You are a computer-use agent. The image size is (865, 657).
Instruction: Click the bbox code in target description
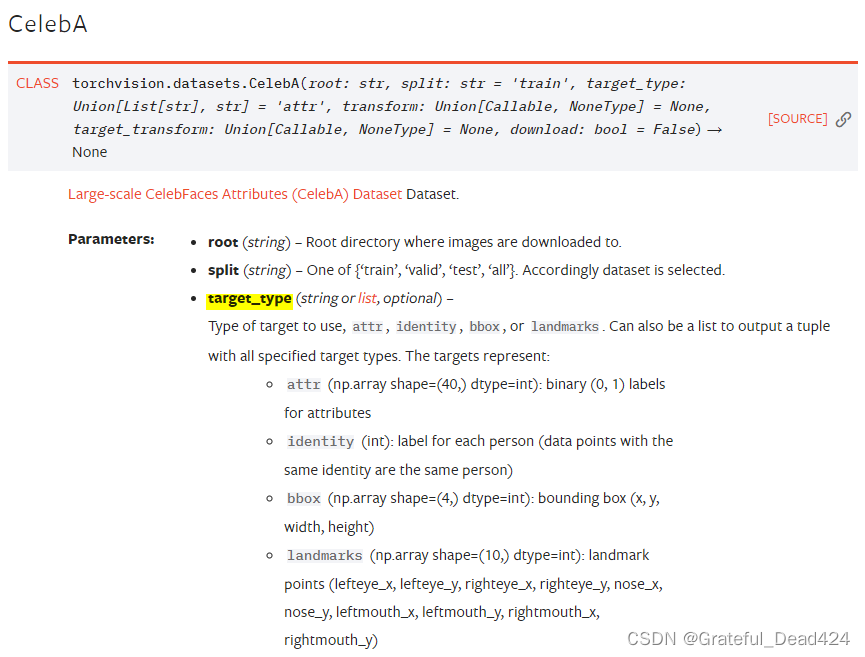click(x=484, y=327)
